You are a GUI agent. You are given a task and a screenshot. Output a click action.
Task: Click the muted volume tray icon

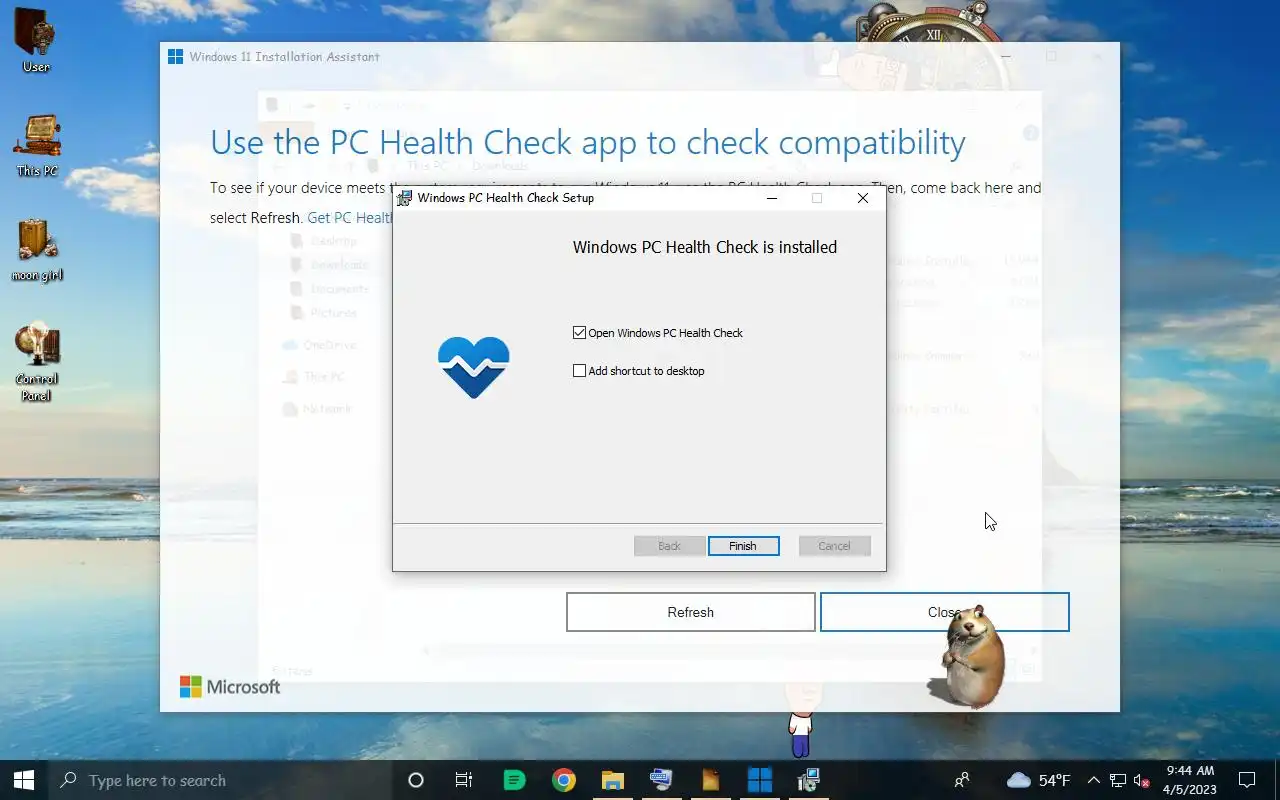pyautogui.click(x=1142, y=780)
